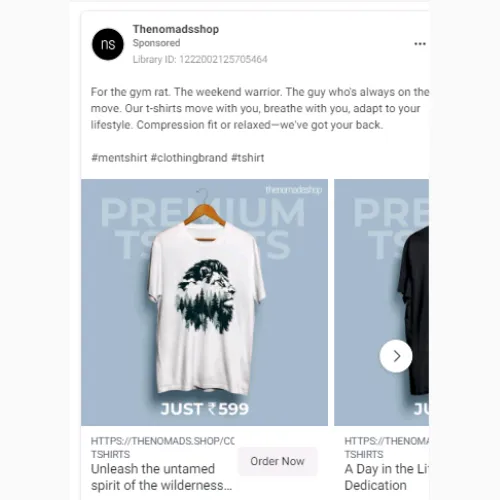Click the #tshirt hashtag
This screenshot has height=500, width=500.
248,158
